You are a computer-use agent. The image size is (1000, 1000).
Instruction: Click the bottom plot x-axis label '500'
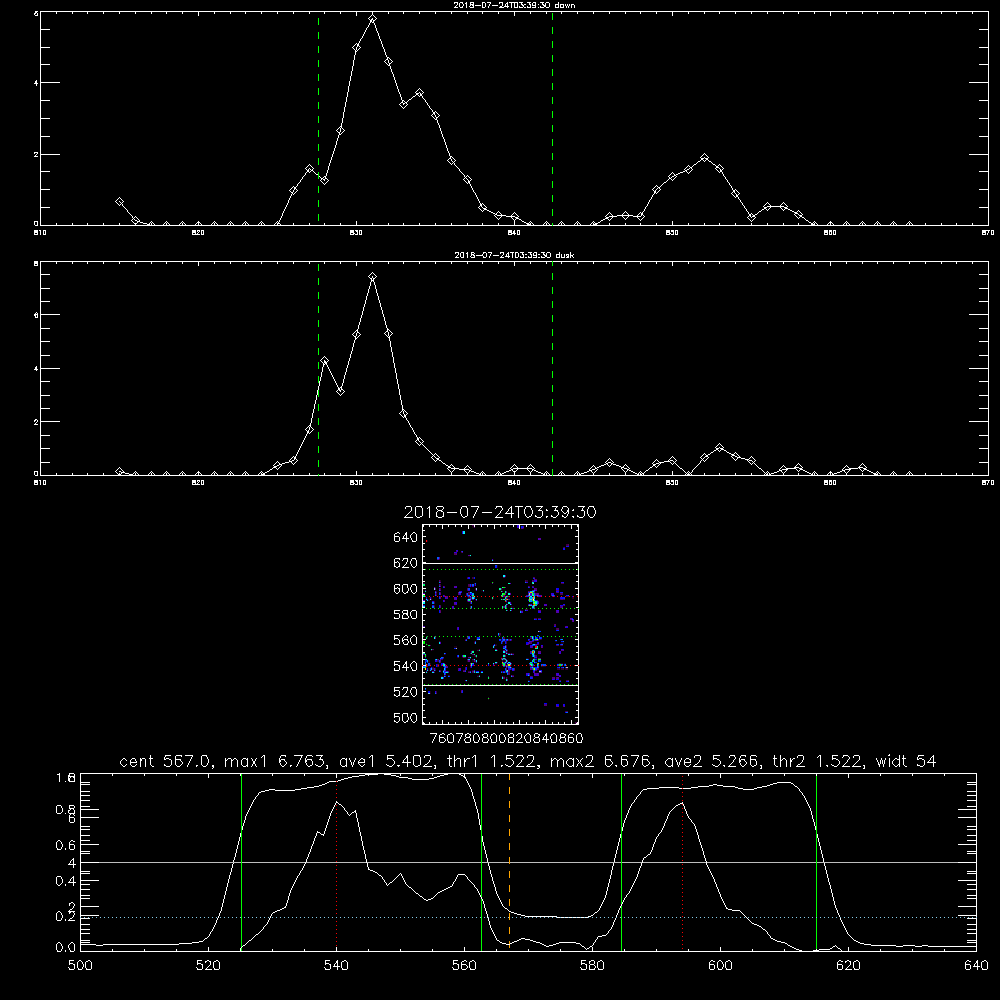pos(80,965)
